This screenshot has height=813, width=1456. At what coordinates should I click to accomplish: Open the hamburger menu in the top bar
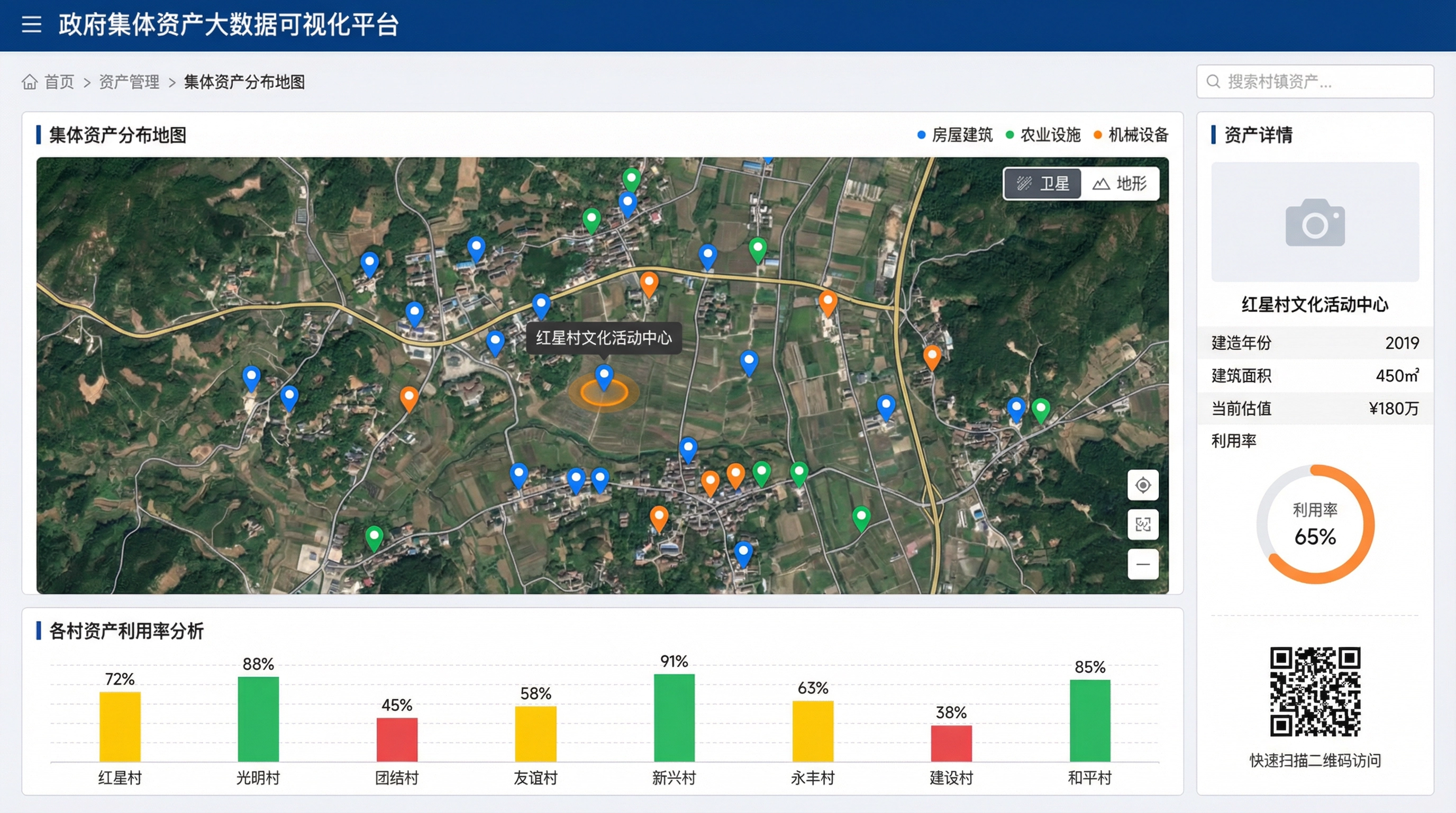point(31,25)
